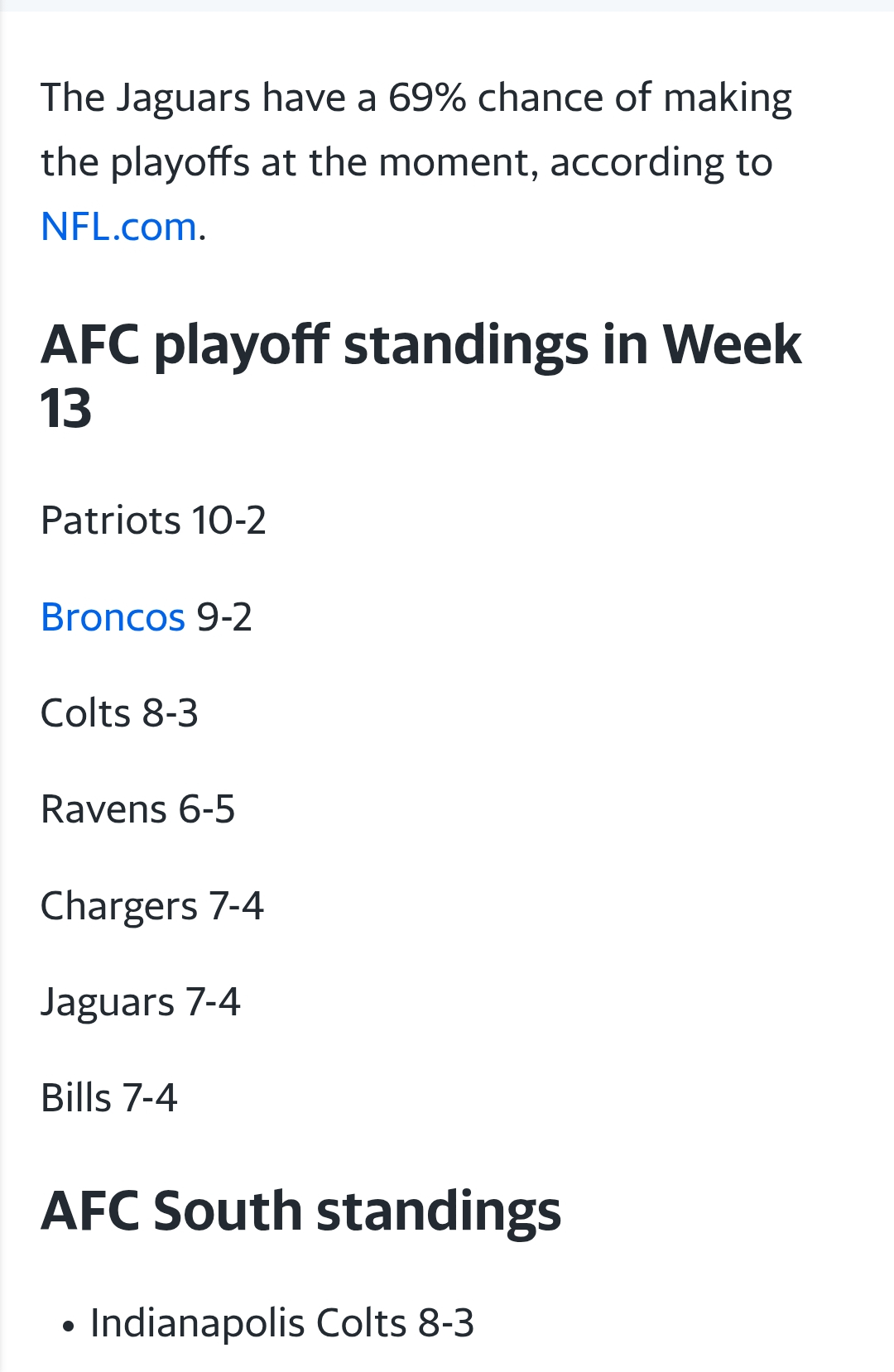Click the "13" on the heading's second line

[x=65, y=409]
